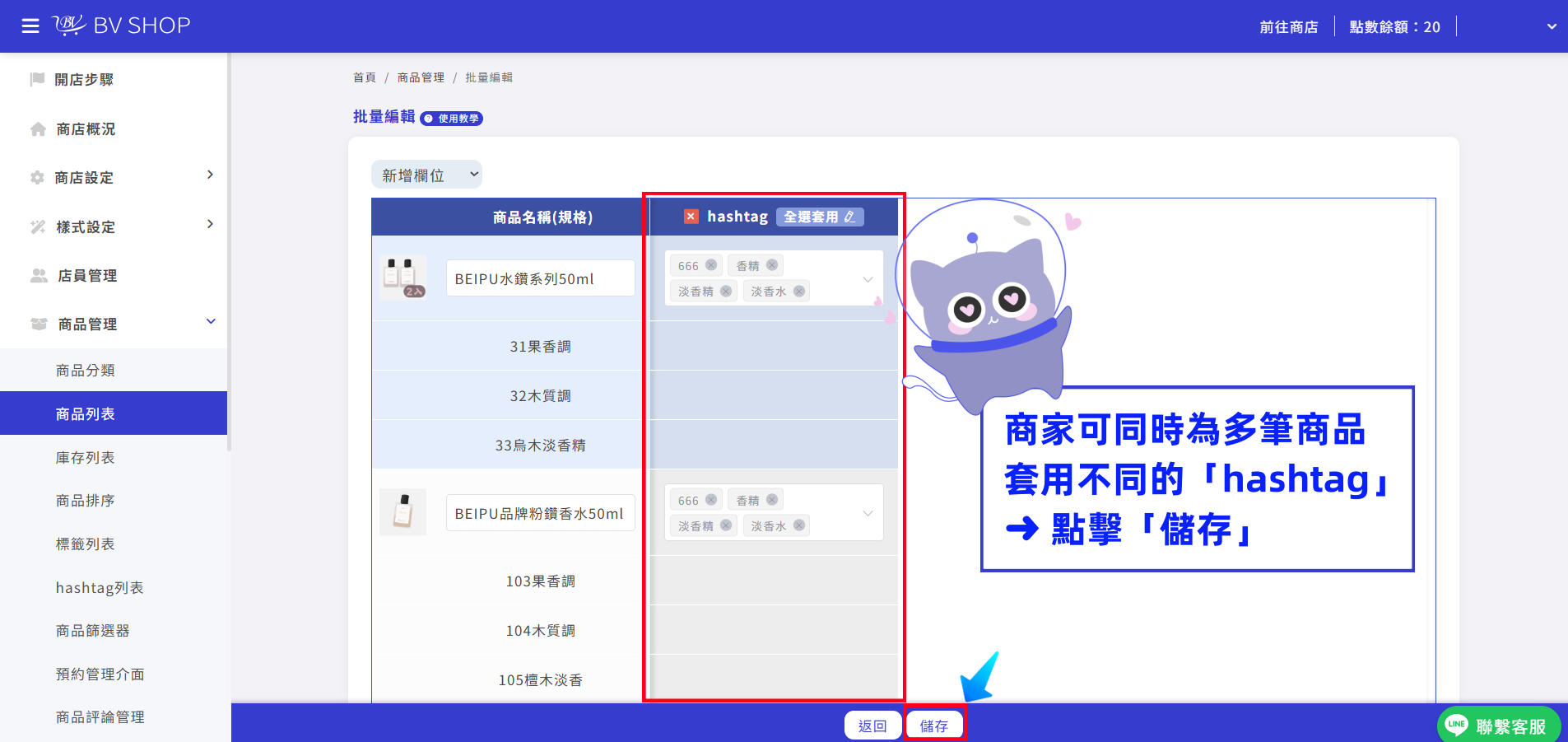Click the 儲存 button
Image resolution: width=1568 pixels, height=742 pixels.
[x=934, y=726]
